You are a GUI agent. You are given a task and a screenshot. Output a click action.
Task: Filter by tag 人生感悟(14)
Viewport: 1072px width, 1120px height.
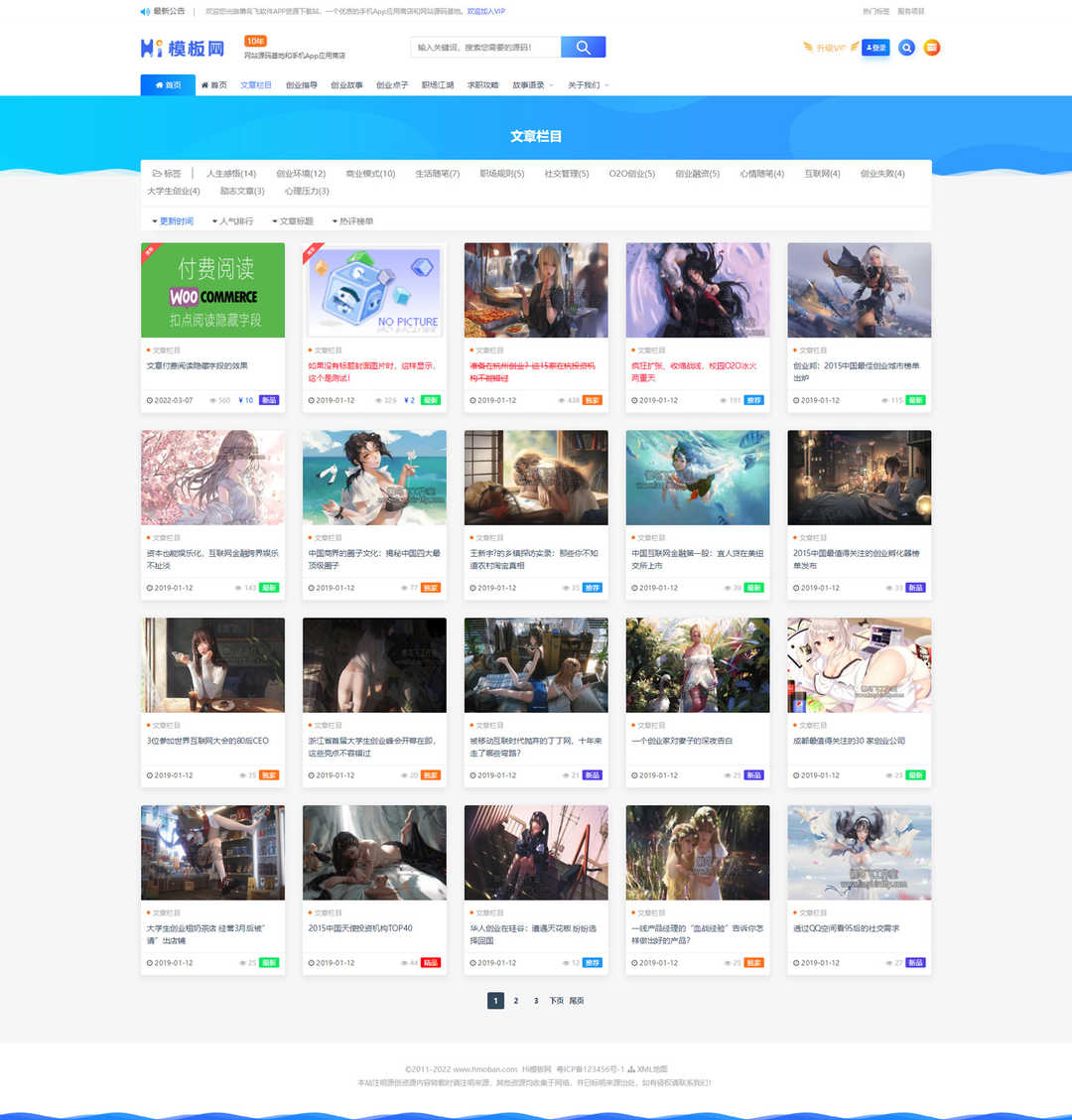tap(231, 174)
